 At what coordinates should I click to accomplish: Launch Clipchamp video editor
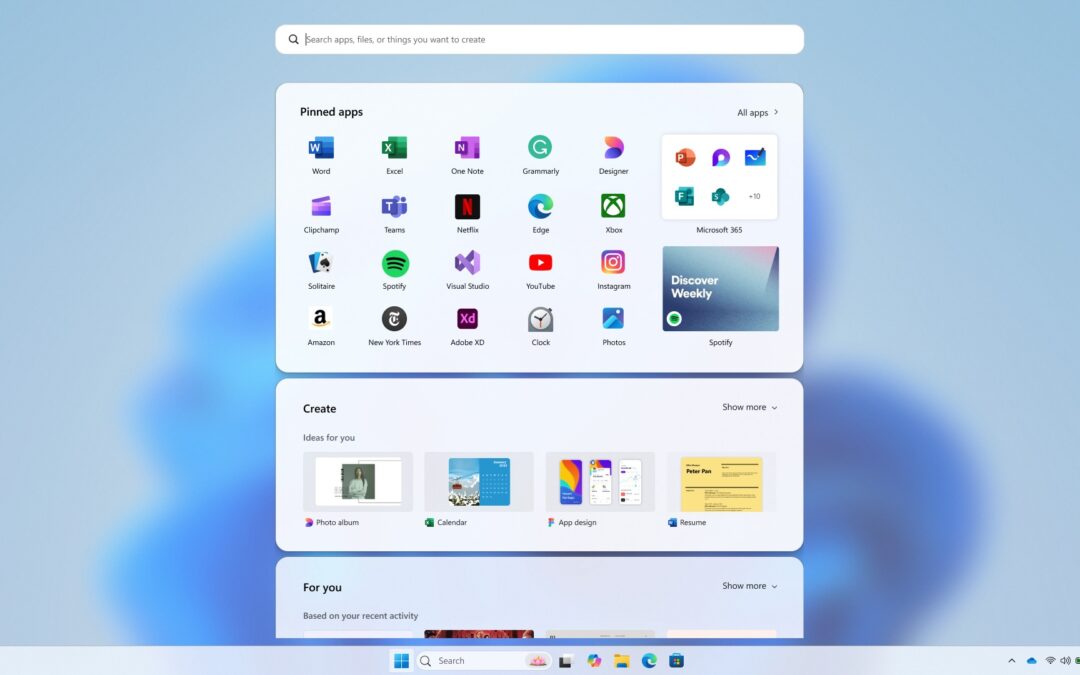coord(321,207)
